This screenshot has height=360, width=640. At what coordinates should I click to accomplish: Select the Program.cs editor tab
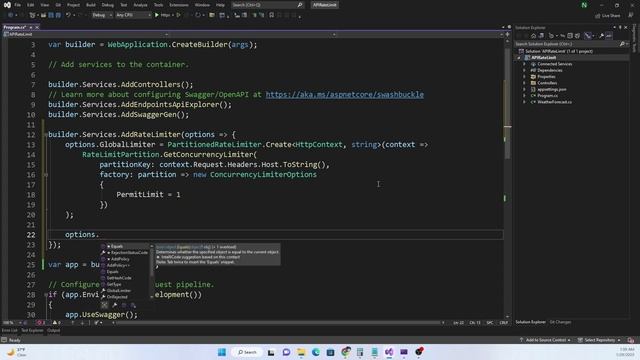coord(15,27)
